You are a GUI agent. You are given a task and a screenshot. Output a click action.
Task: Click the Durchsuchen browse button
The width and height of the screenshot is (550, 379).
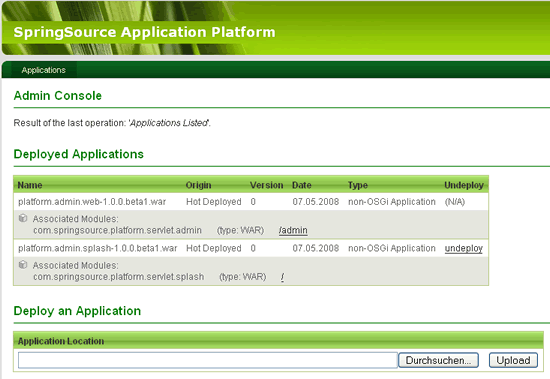click(438, 360)
